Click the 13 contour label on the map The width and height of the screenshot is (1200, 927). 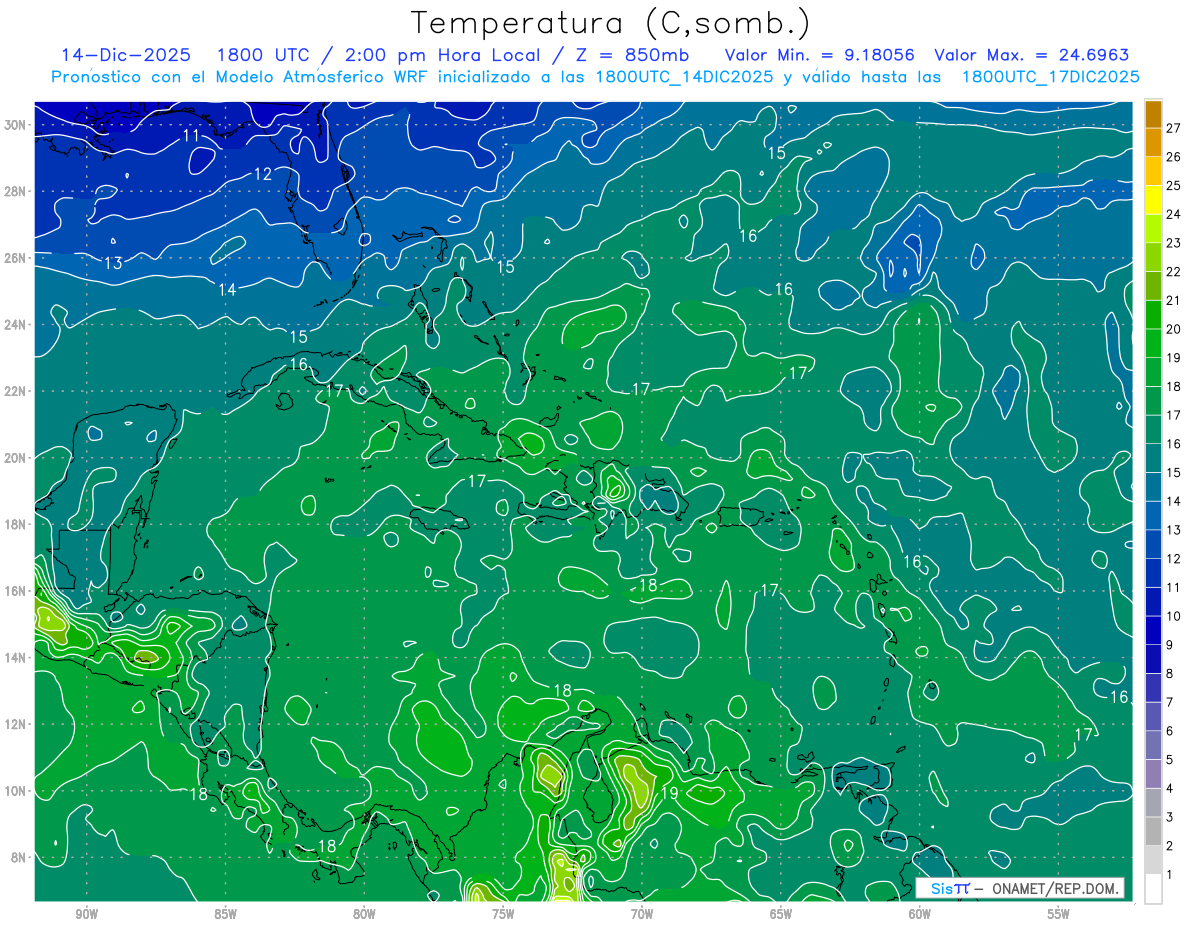click(113, 263)
